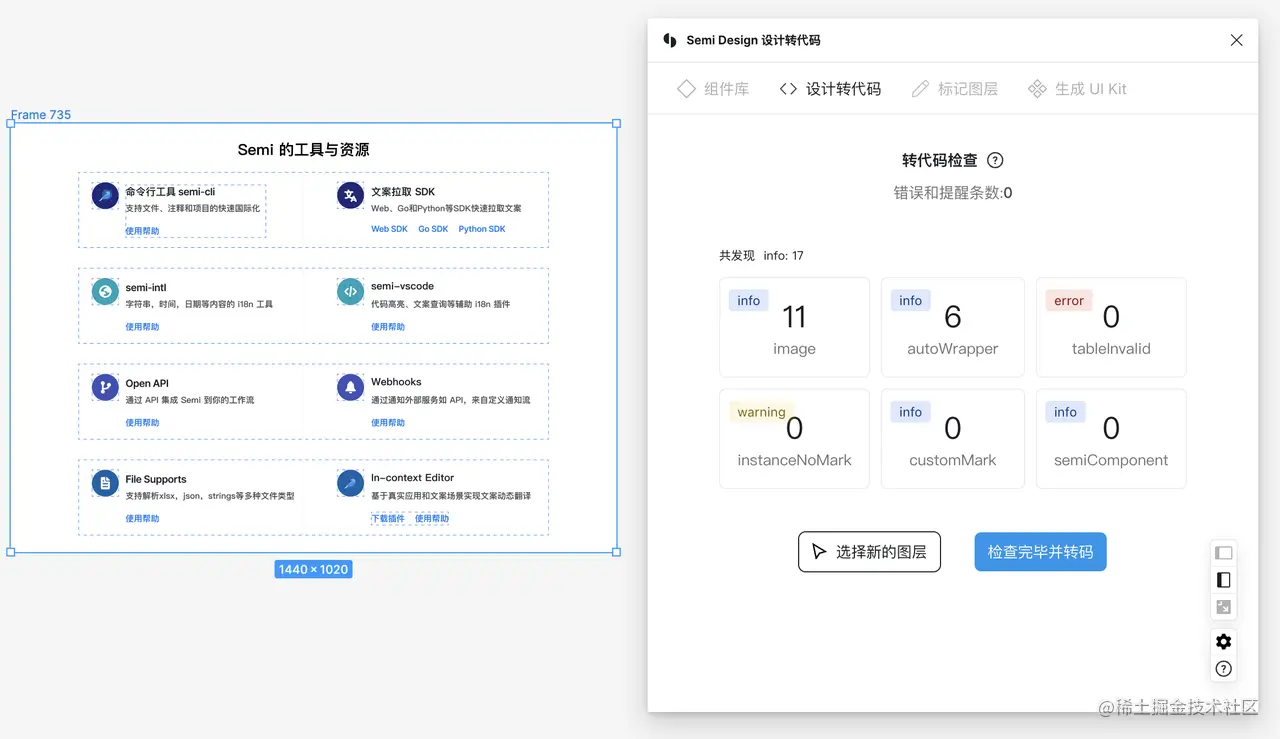The image size is (1280, 739).
Task: Click 使用帮助 link under semi-cli
Action: point(142,231)
